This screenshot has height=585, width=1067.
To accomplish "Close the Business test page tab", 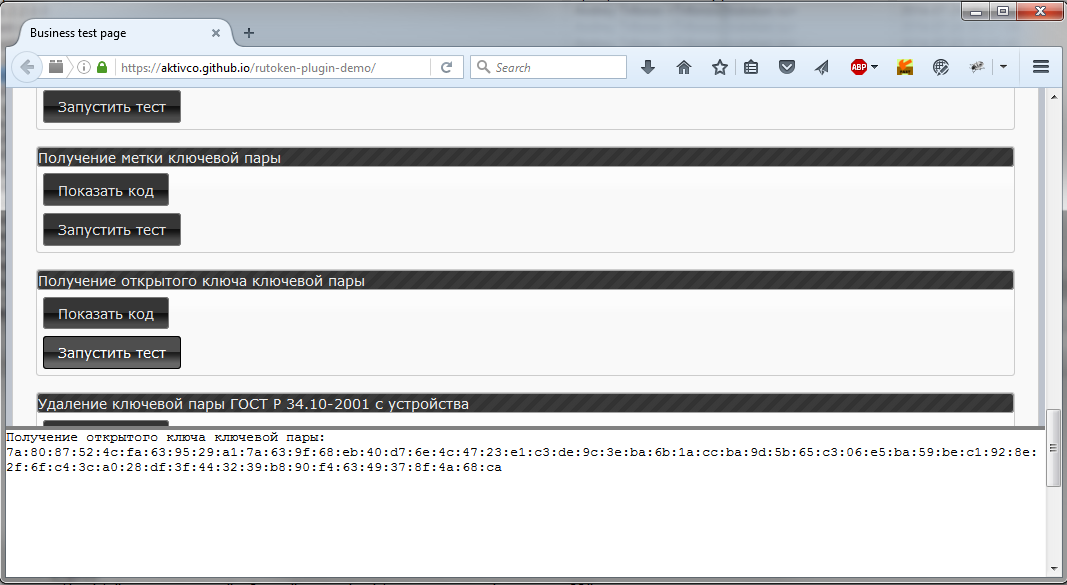I will point(216,33).
